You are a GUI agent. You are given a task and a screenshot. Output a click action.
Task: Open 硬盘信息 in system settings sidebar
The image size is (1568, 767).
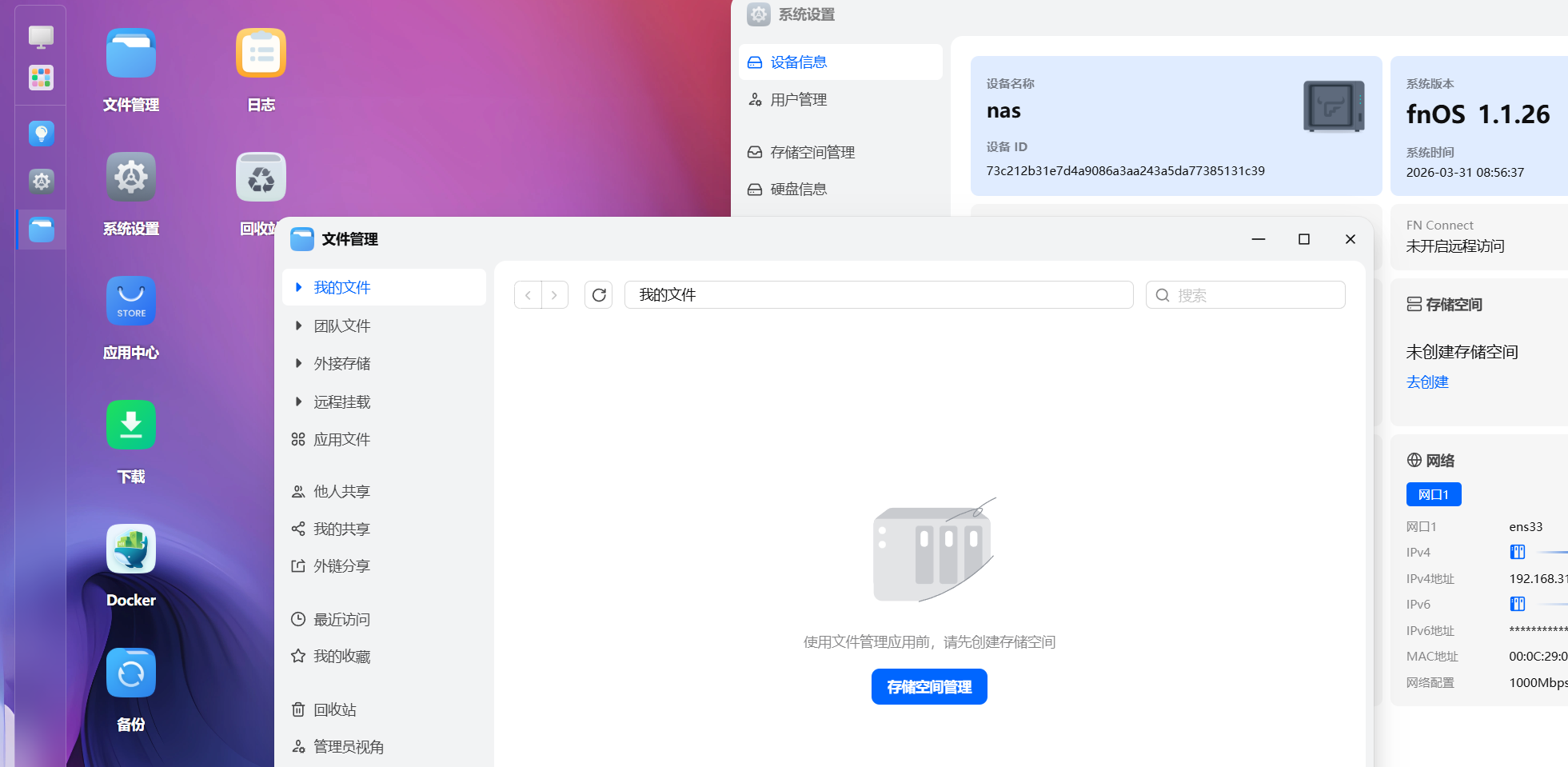click(797, 189)
